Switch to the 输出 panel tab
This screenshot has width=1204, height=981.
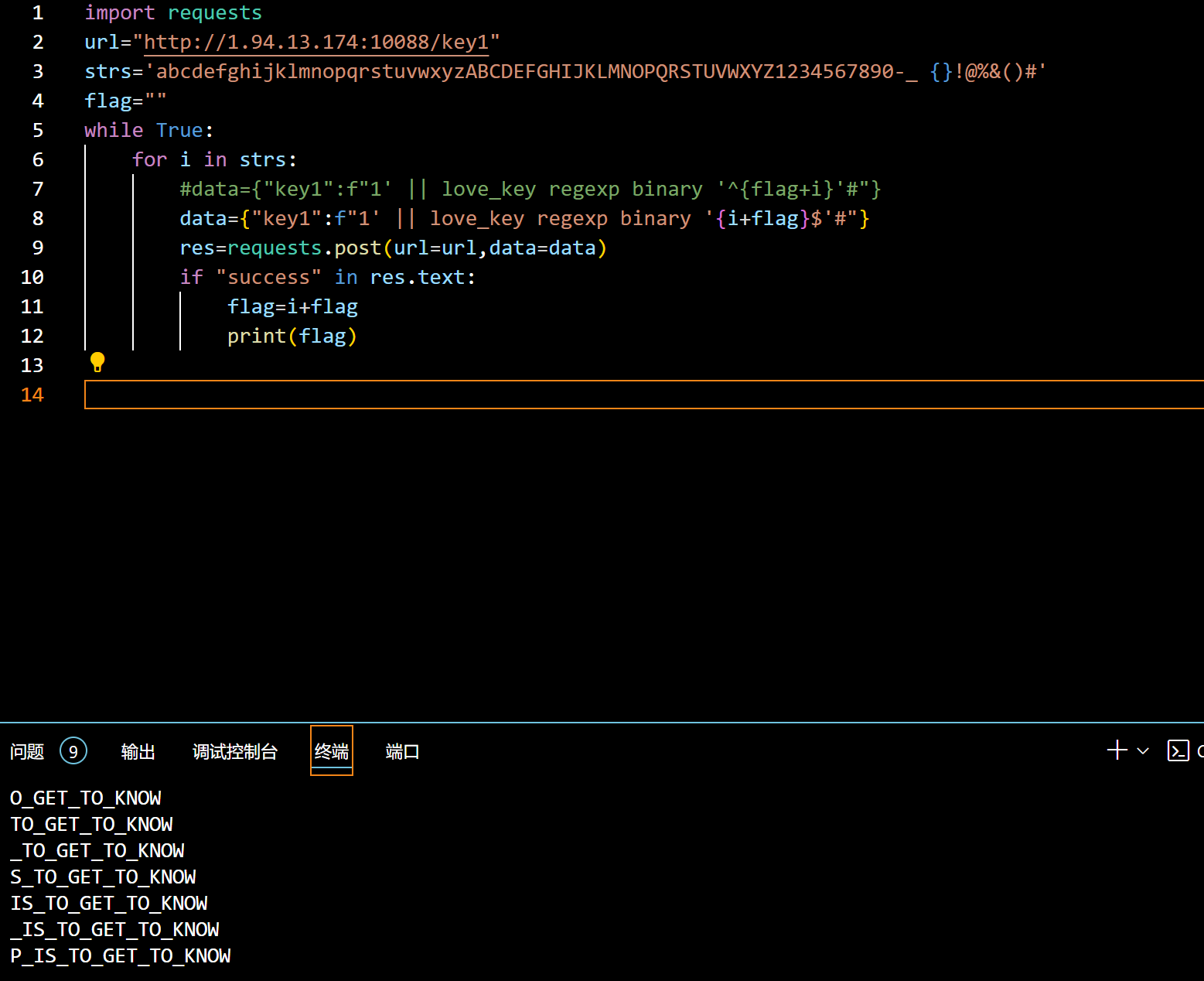138,751
